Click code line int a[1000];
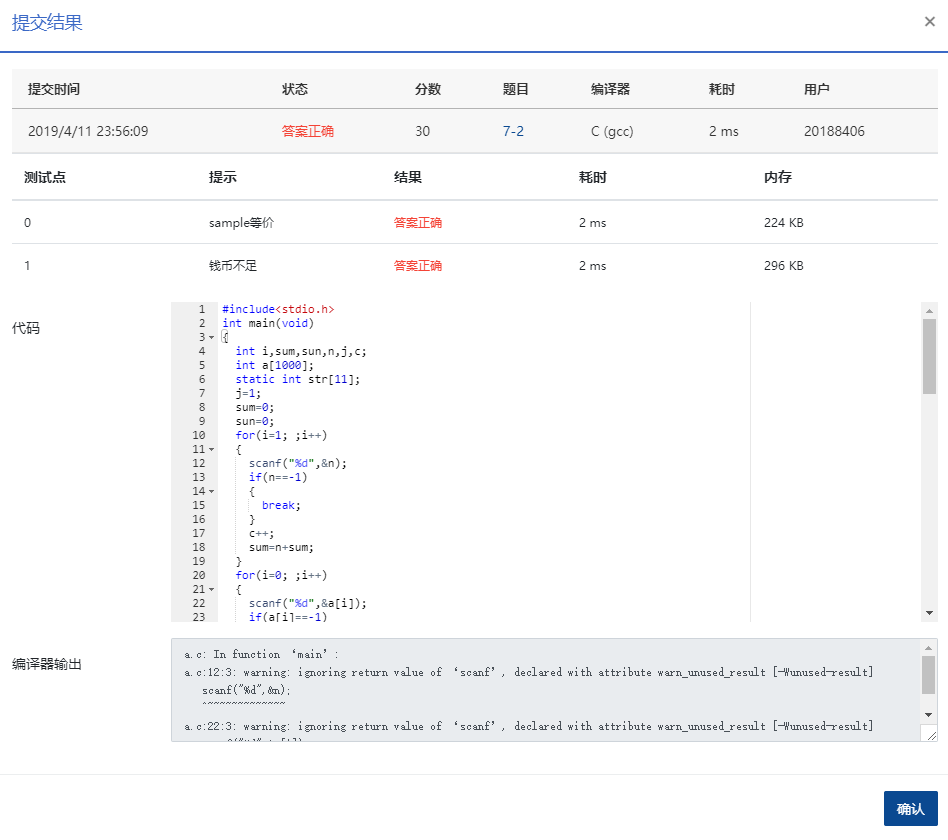The width and height of the screenshot is (948, 840). click(274, 365)
